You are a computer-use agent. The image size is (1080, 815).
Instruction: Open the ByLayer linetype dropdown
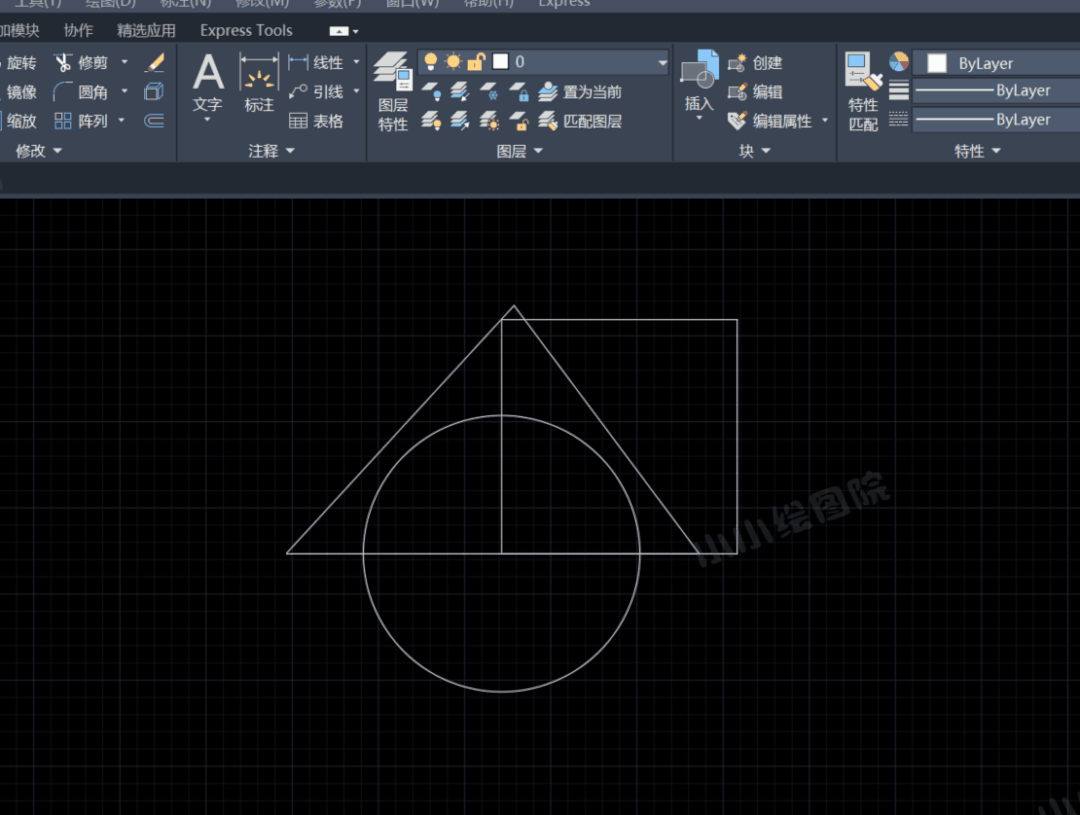[x=996, y=119]
